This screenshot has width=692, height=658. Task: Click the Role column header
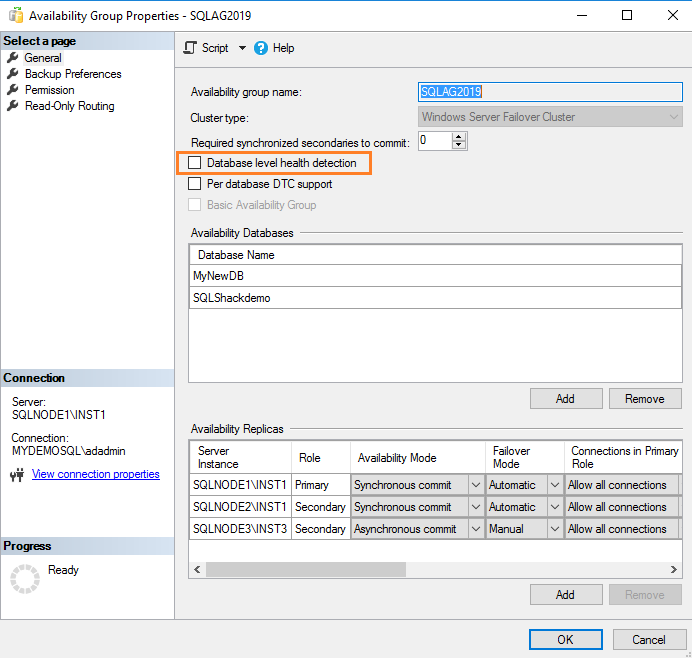[x=321, y=458]
